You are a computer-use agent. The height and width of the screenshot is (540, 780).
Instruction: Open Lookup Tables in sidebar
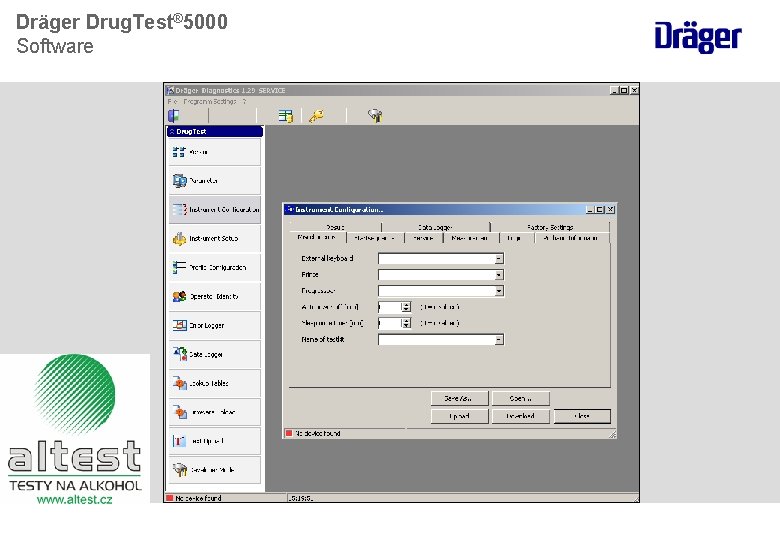pos(214,383)
